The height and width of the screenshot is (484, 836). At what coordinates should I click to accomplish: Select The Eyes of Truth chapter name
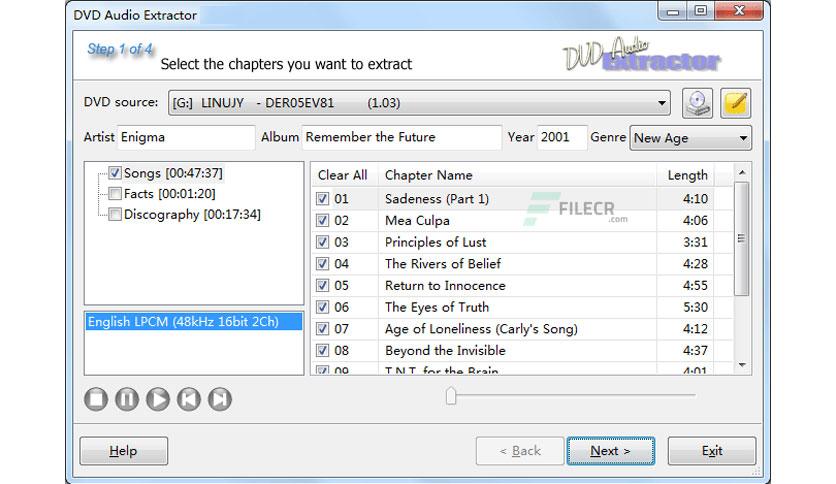[x=437, y=307]
